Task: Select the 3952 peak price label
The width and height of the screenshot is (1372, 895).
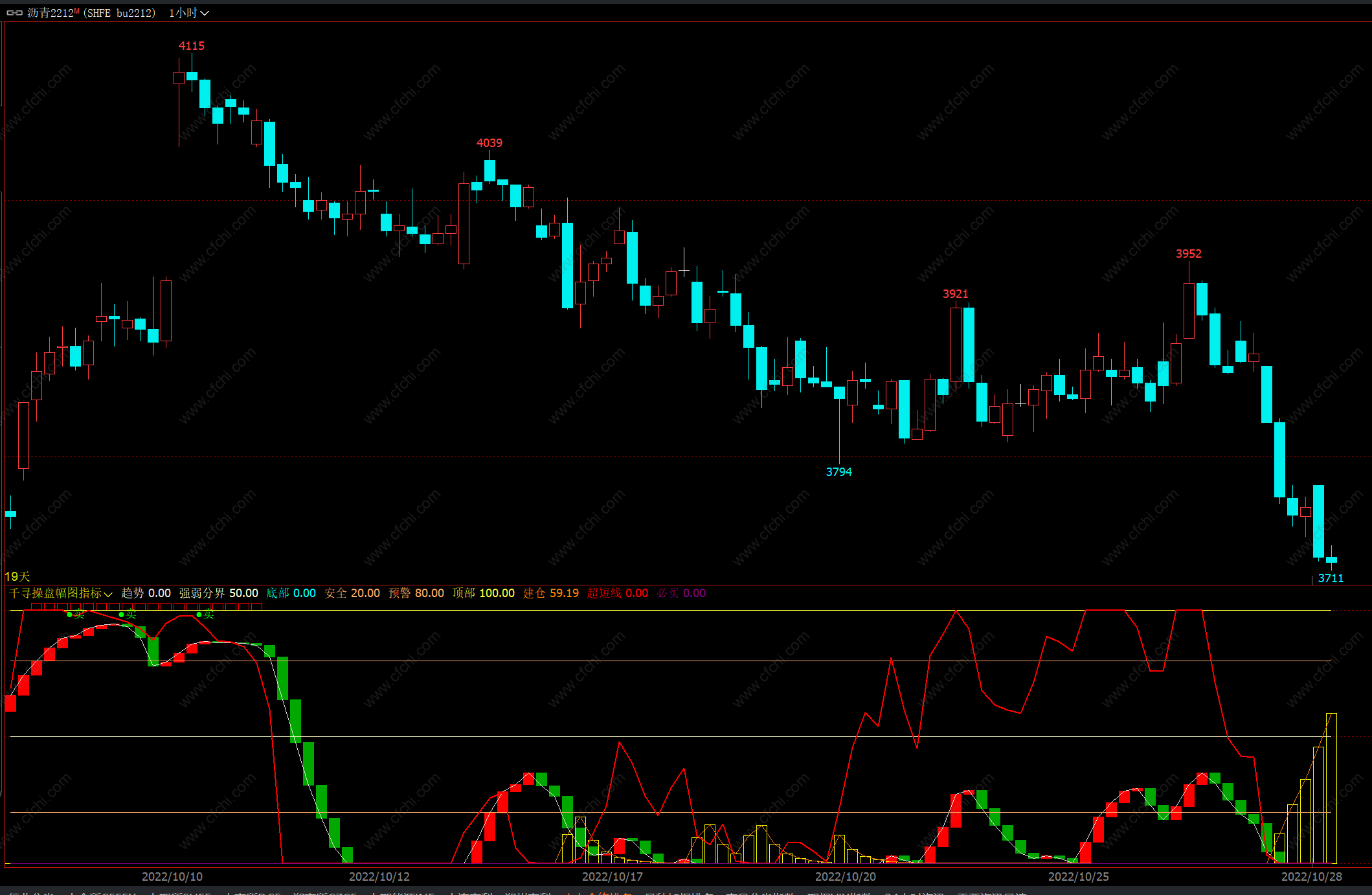Action: click(x=1189, y=254)
